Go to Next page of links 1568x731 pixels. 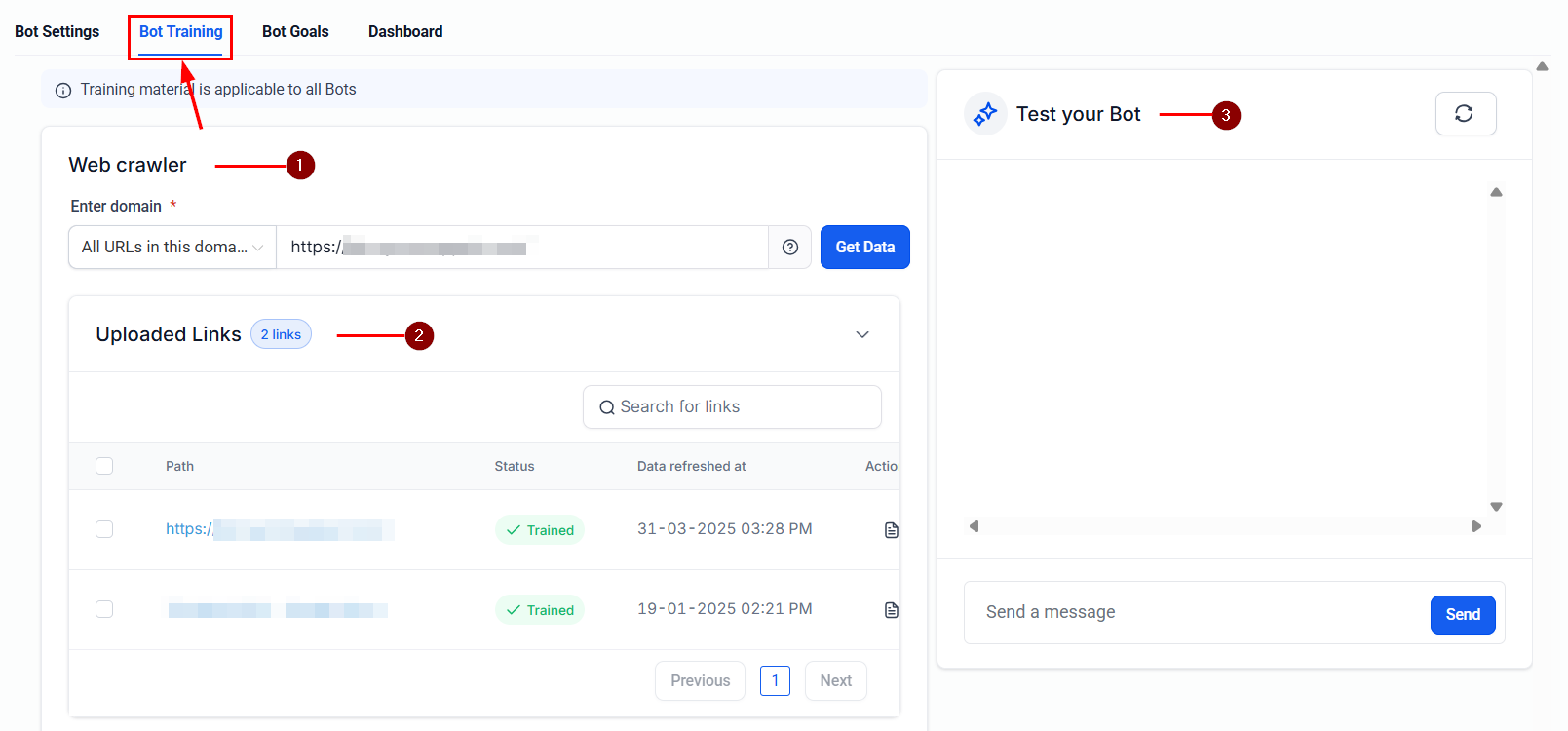click(835, 681)
